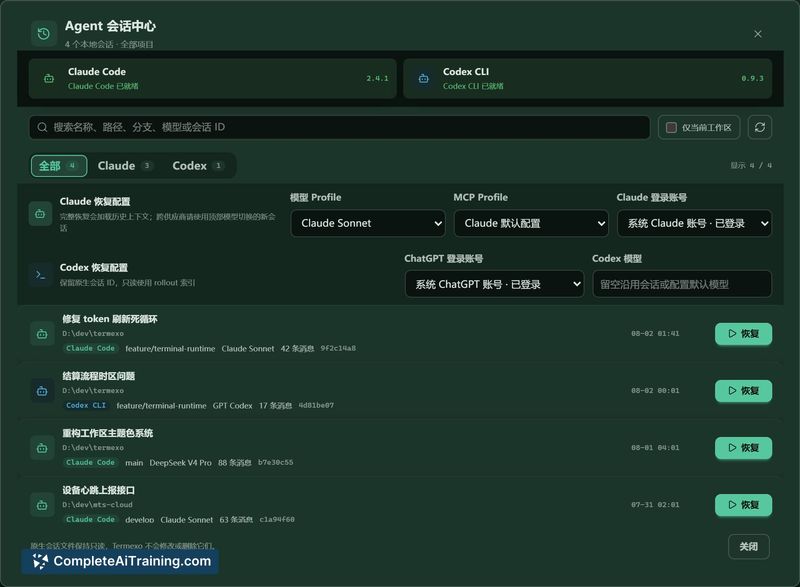The width and height of the screenshot is (800, 587).
Task: Click the Claude Code robot icon card
Action: [x=49, y=79]
